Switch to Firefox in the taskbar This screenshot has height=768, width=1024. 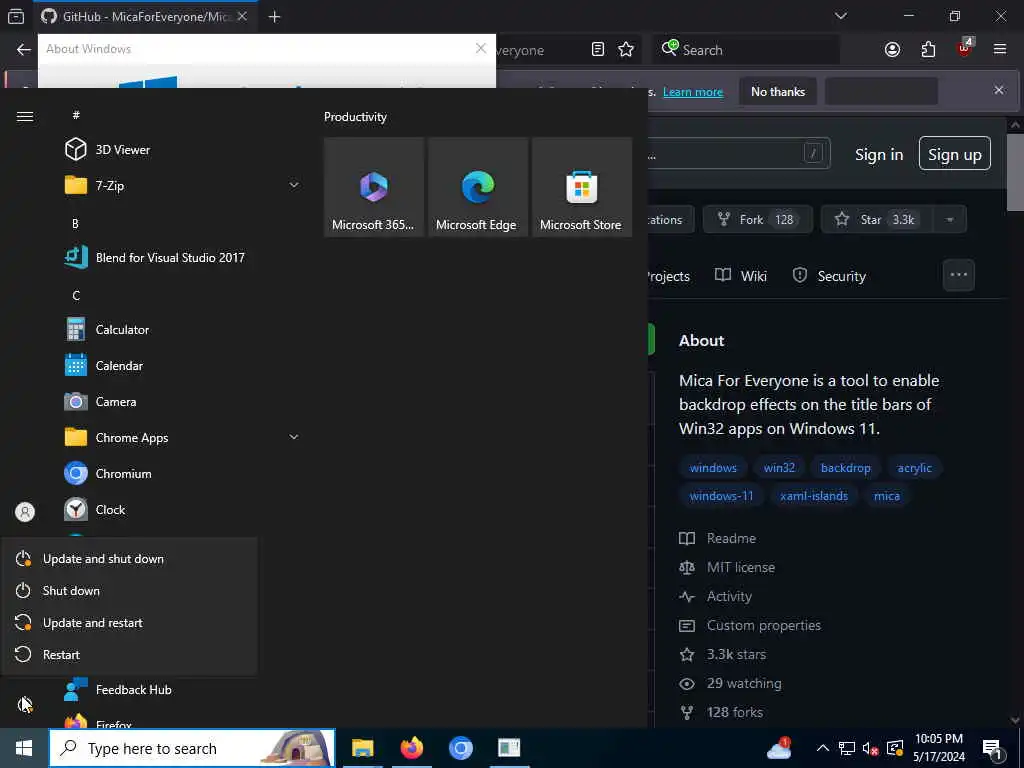click(x=412, y=748)
